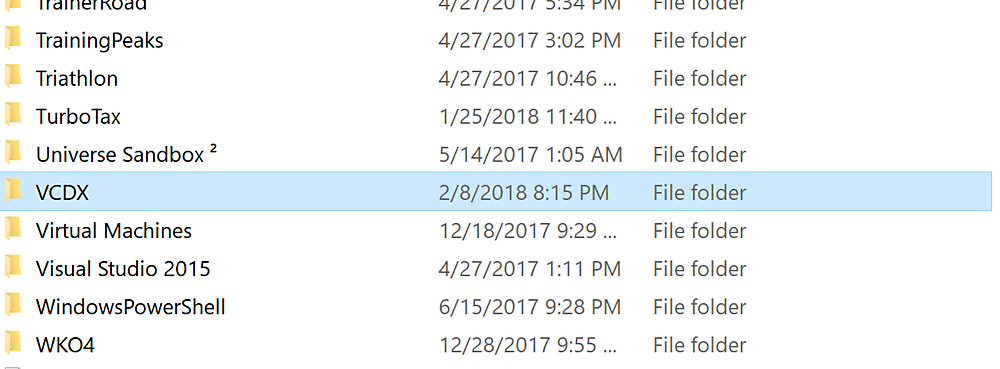Select the VCDX folder icon
Viewport: 1000px width, 369px height.
(13, 191)
